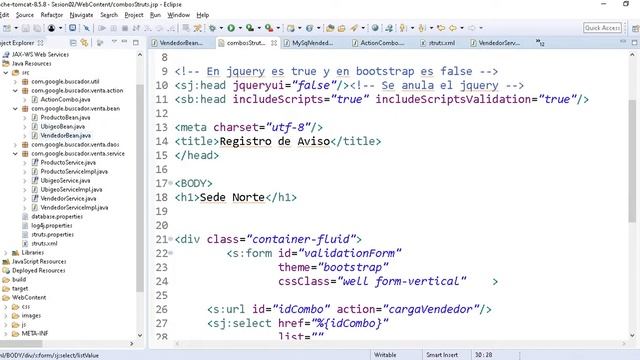Expand com.google.buscador.util package
The image size is (640, 360).
(x=15, y=82)
